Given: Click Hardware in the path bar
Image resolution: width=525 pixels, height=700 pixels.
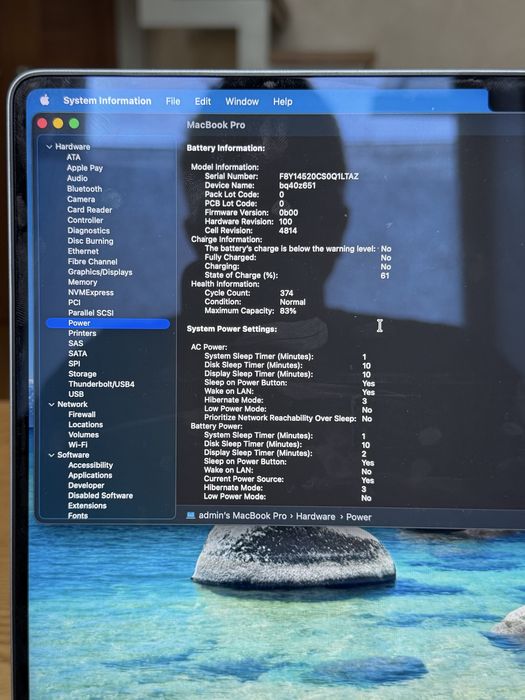Looking at the screenshot, I should 316,517.
